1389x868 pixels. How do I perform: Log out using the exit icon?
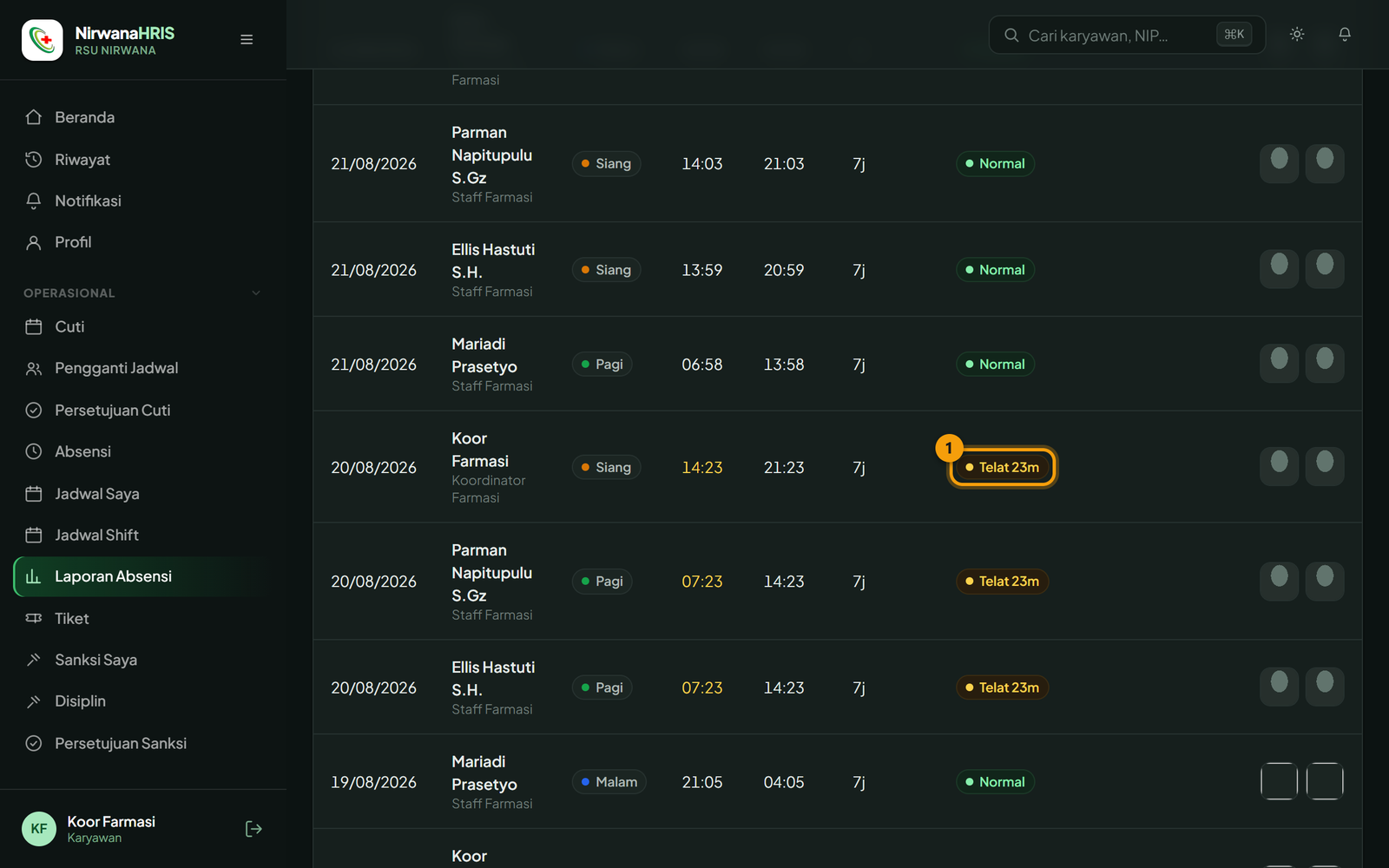253,829
